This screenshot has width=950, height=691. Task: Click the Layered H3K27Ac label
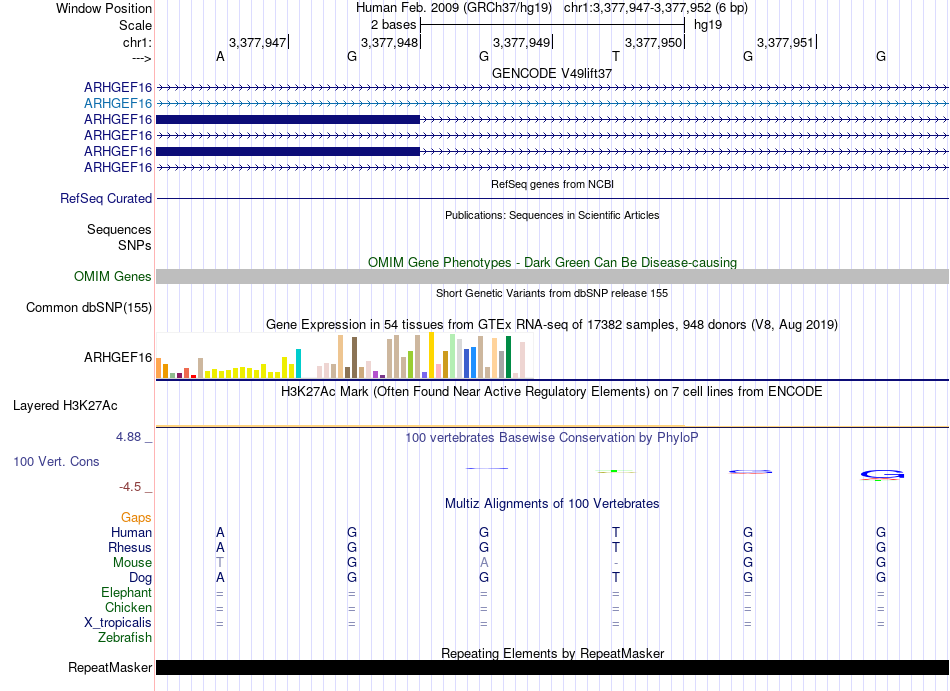coord(65,406)
